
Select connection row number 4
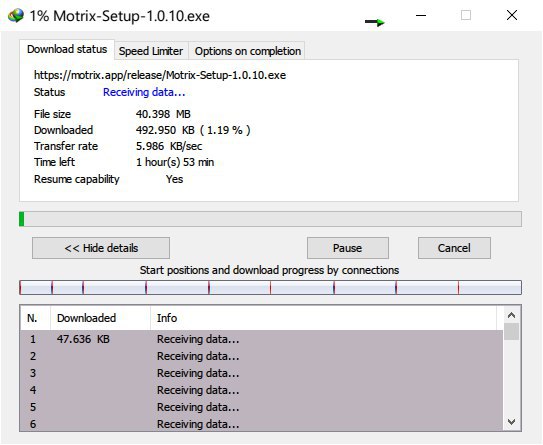pos(261,390)
